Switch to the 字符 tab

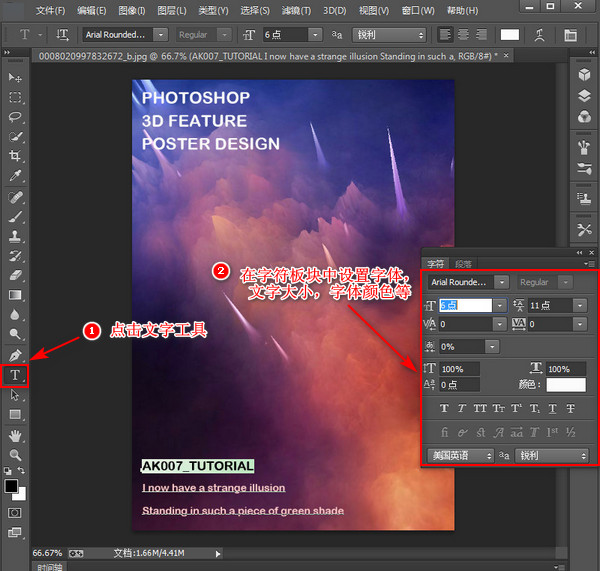tap(435, 264)
